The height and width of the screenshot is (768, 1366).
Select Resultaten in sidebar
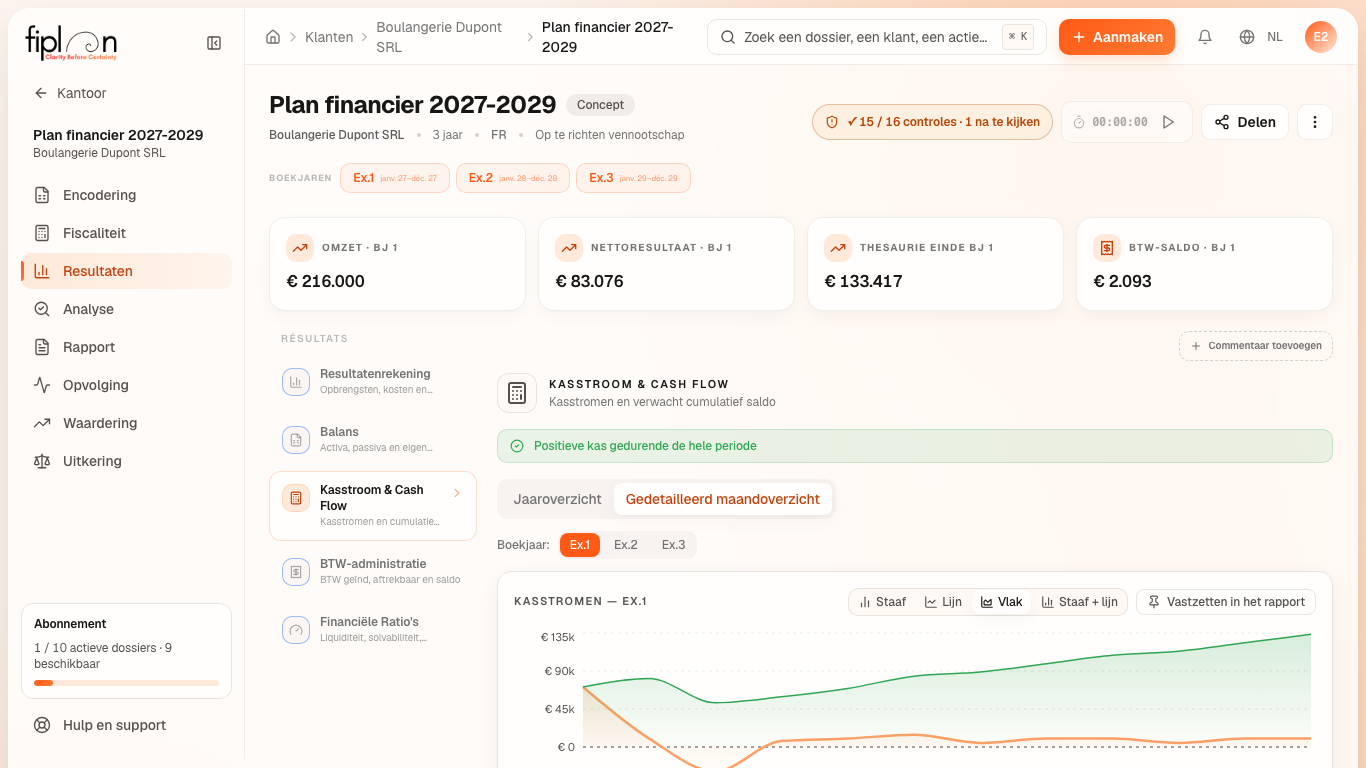126,271
